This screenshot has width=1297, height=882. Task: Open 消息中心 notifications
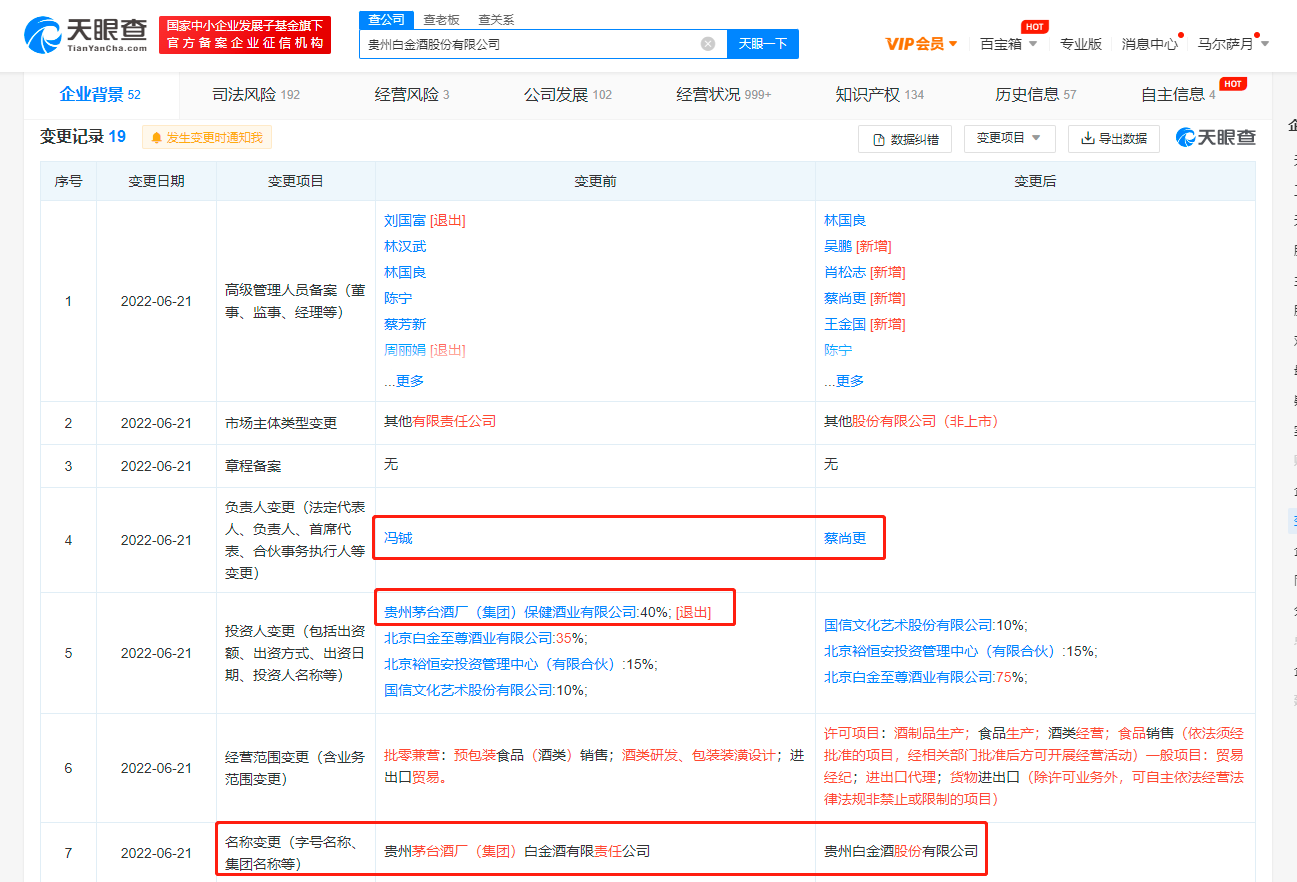[x=1148, y=44]
